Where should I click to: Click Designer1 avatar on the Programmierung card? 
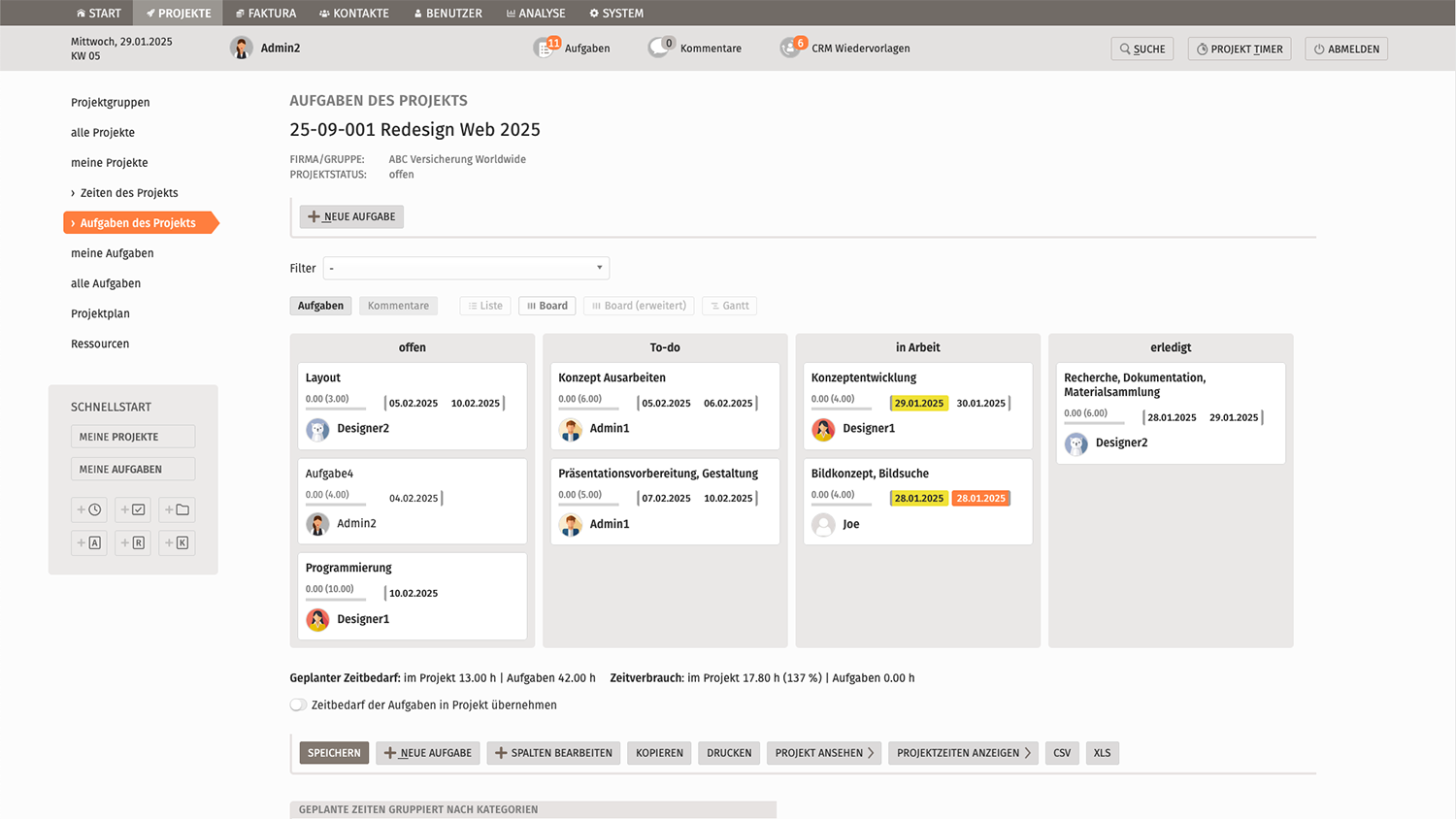tap(317, 619)
